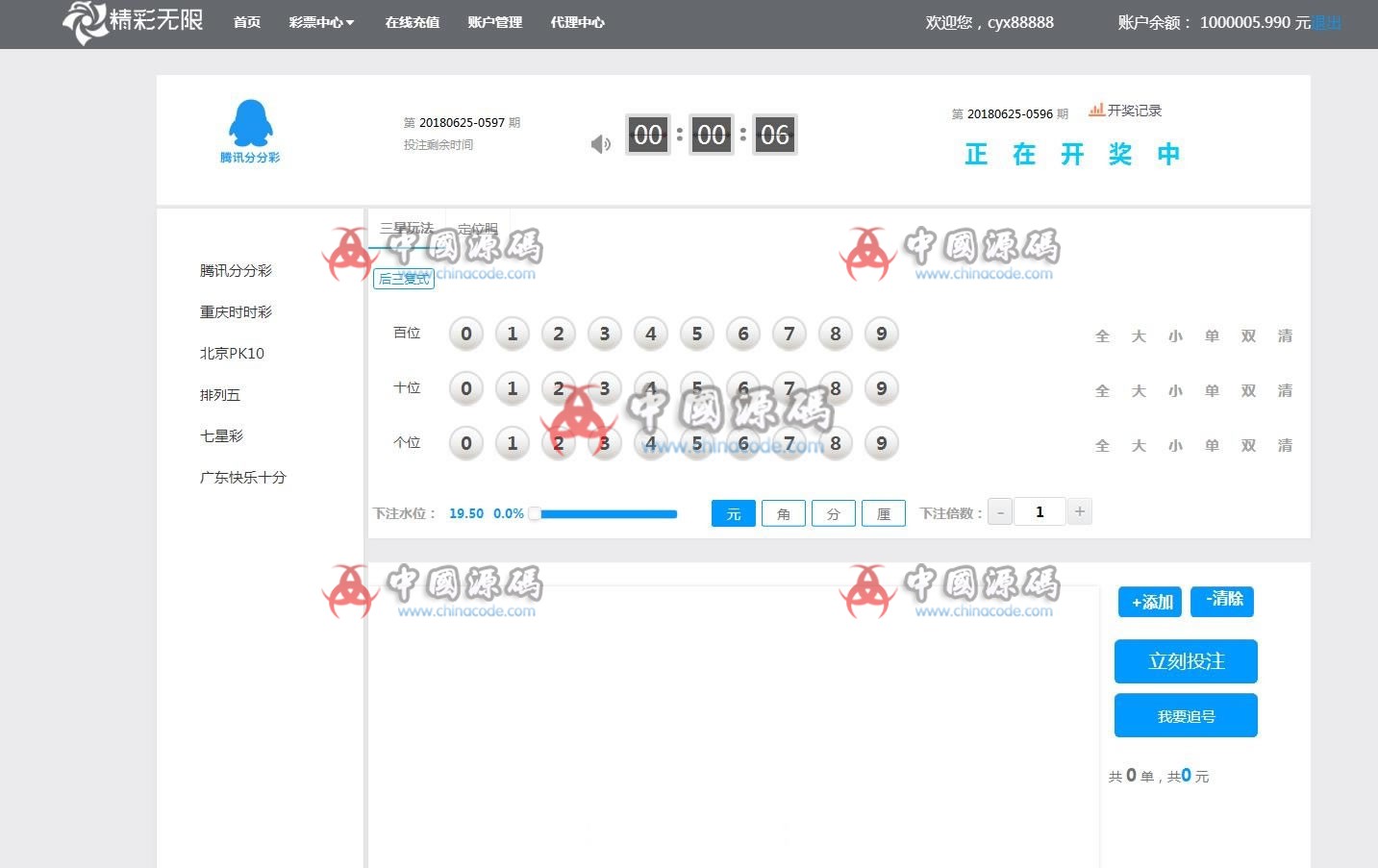Open 账户管理 page
Viewport: 1378px width, 868px height.
tap(495, 22)
